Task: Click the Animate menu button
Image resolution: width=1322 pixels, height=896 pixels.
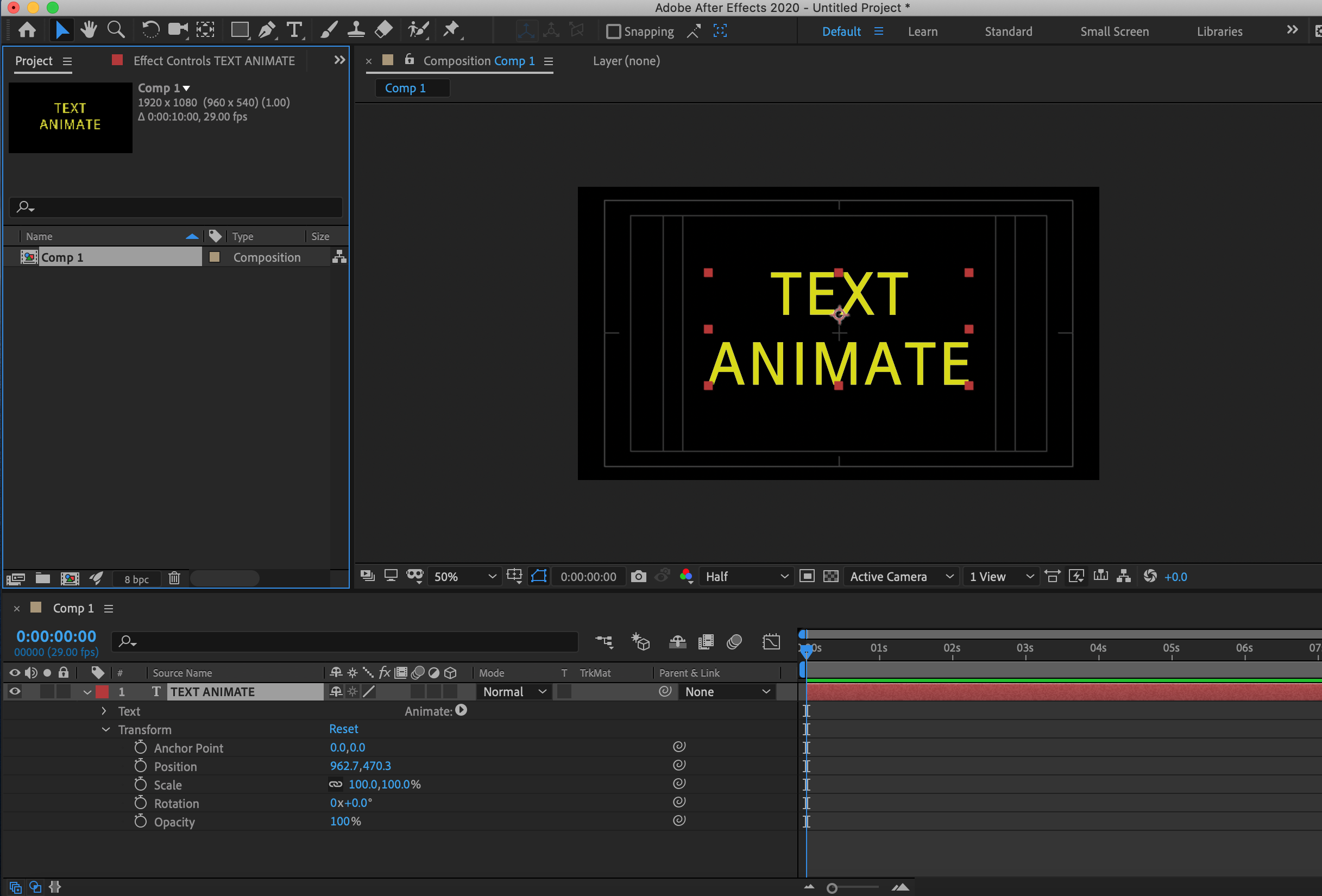Action: tap(461, 710)
